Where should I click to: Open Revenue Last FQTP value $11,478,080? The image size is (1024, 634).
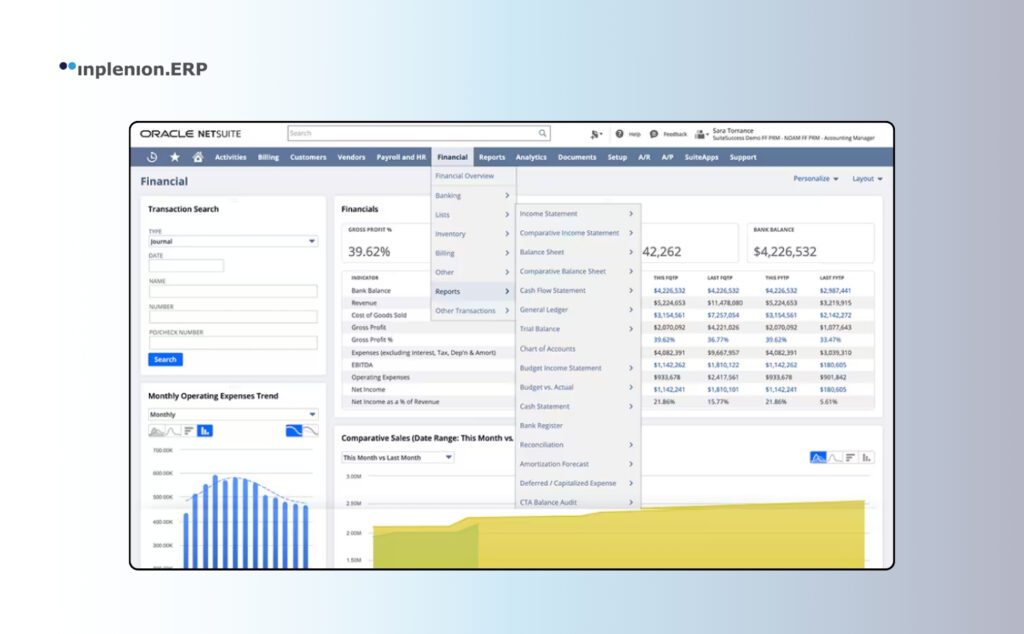pos(725,303)
